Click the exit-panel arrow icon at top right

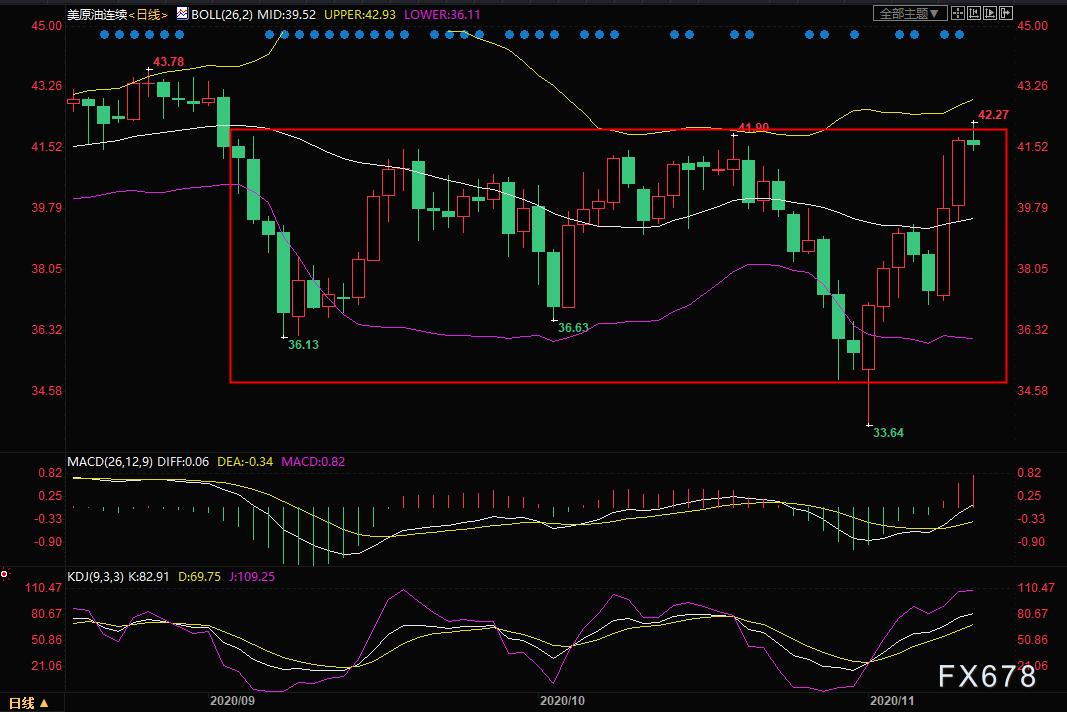[1007, 14]
